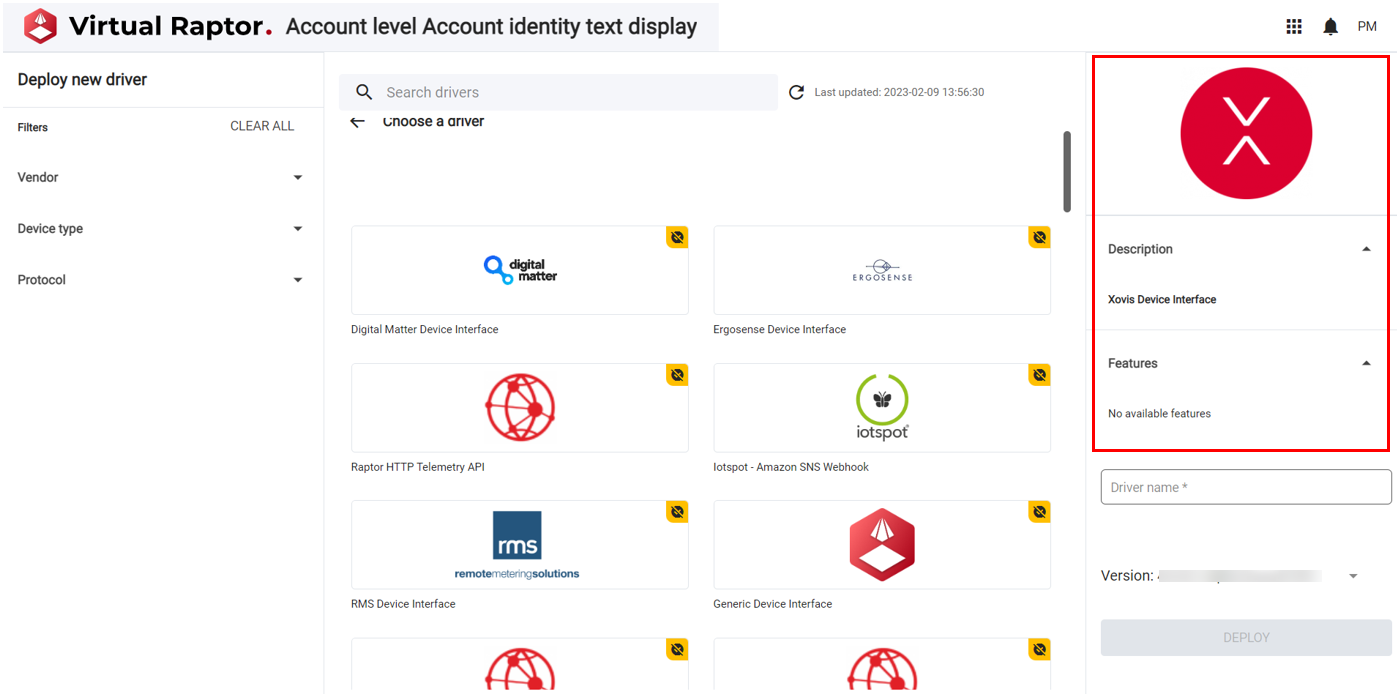The height and width of the screenshot is (694, 1397).
Task: Click the Xovis logo in the details panel
Action: [1245, 132]
